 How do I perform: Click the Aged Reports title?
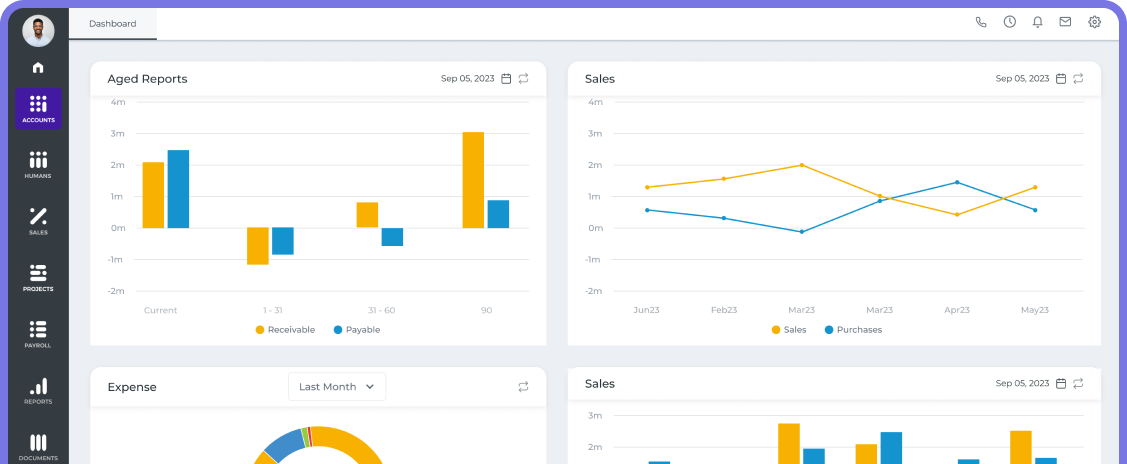coord(147,79)
